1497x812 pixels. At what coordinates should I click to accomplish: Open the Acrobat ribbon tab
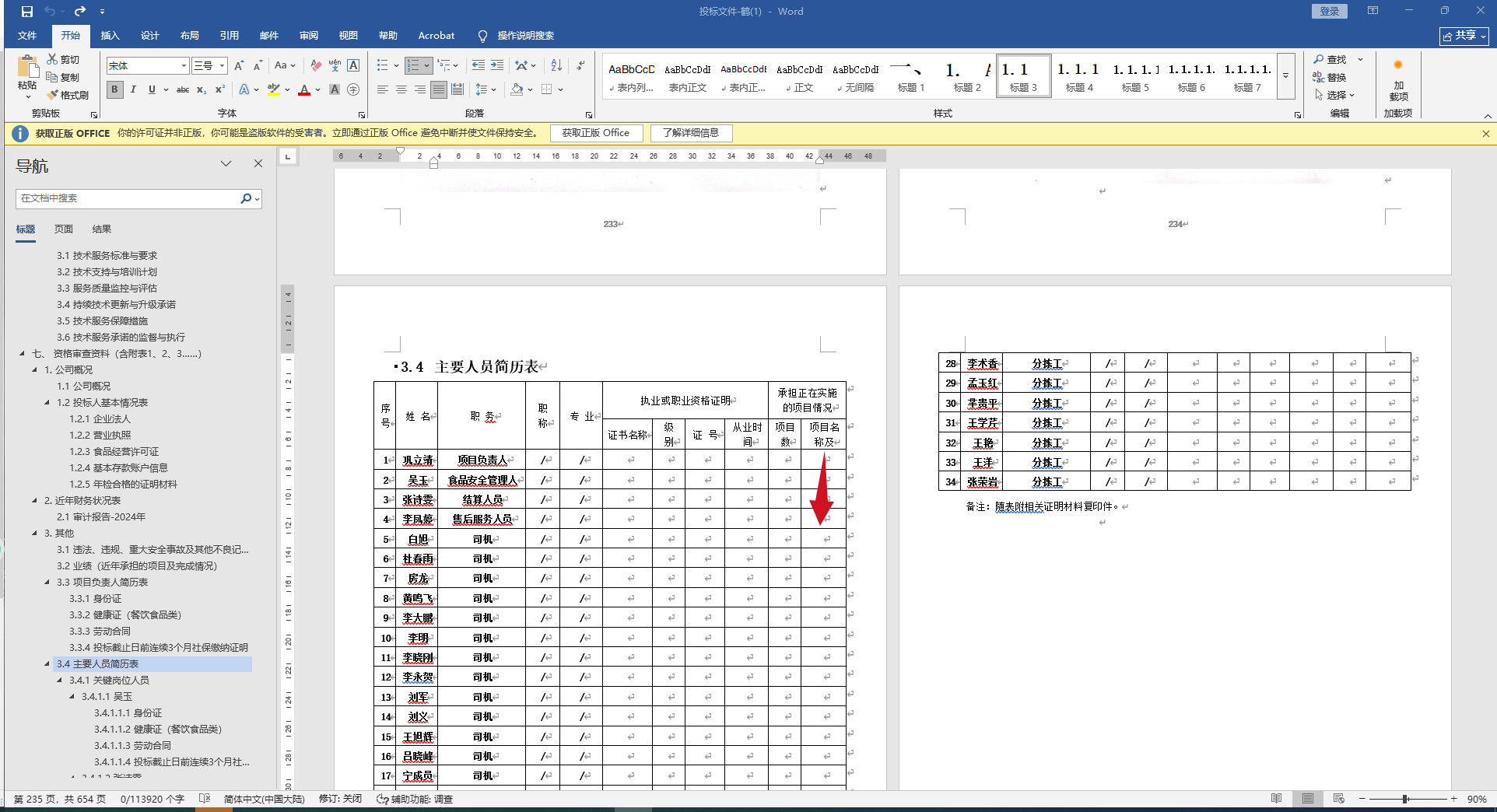point(436,36)
